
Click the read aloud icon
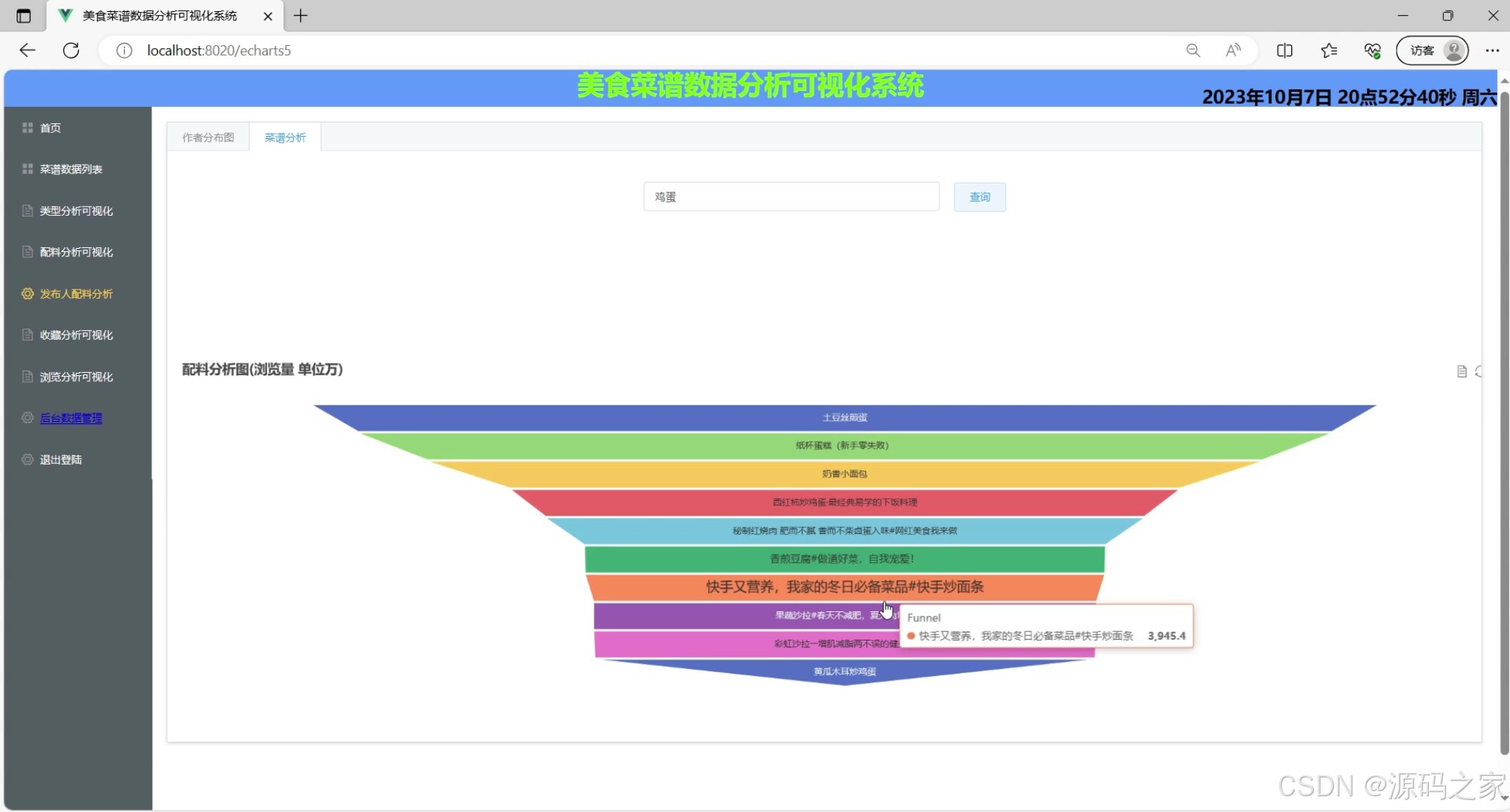[1233, 50]
